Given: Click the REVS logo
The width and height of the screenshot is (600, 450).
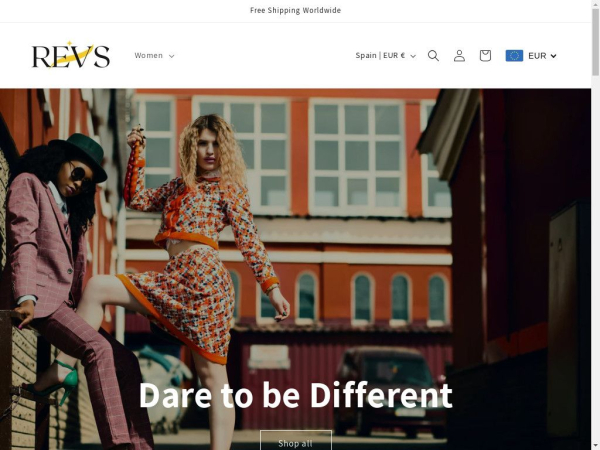Looking at the screenshot, I should 71,55.
